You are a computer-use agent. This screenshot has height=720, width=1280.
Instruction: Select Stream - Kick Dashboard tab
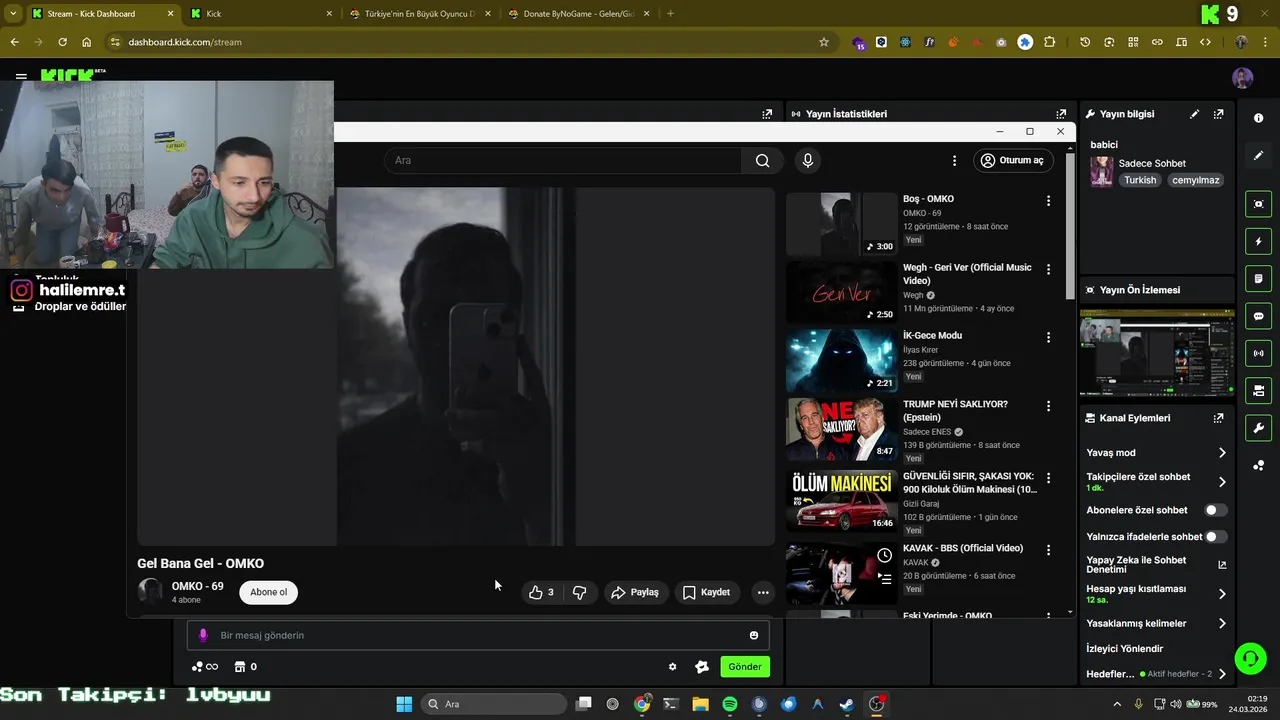103,14
